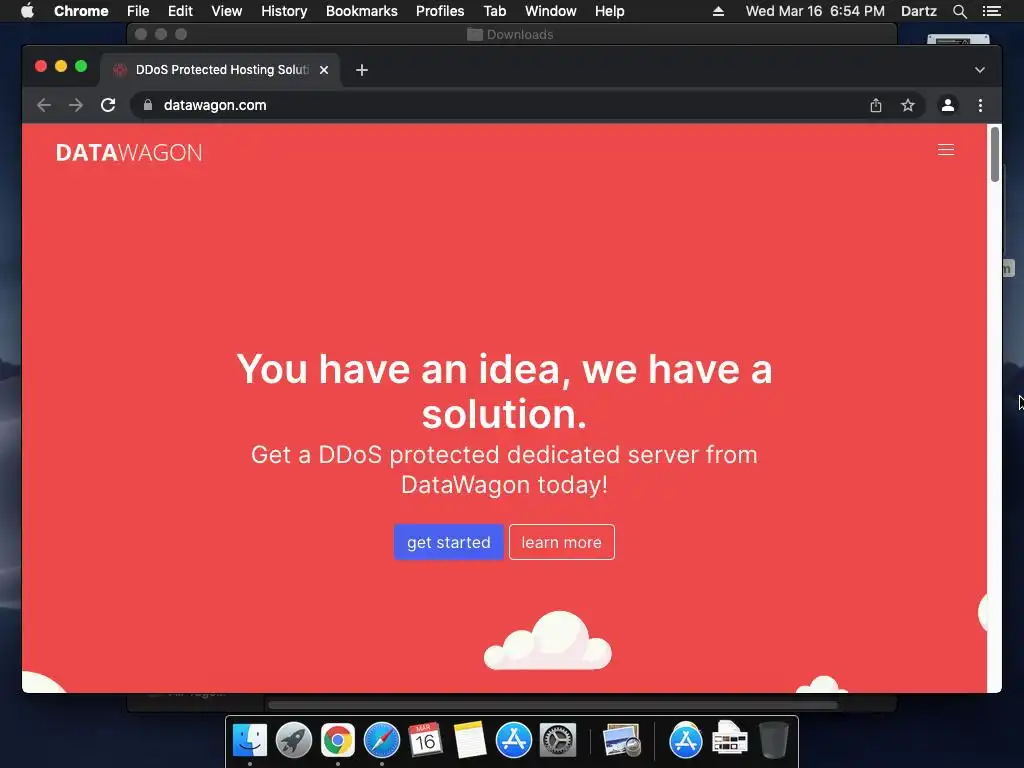1024x768 pixels.
Task: Open the History menu
Action: coord(284,11)
